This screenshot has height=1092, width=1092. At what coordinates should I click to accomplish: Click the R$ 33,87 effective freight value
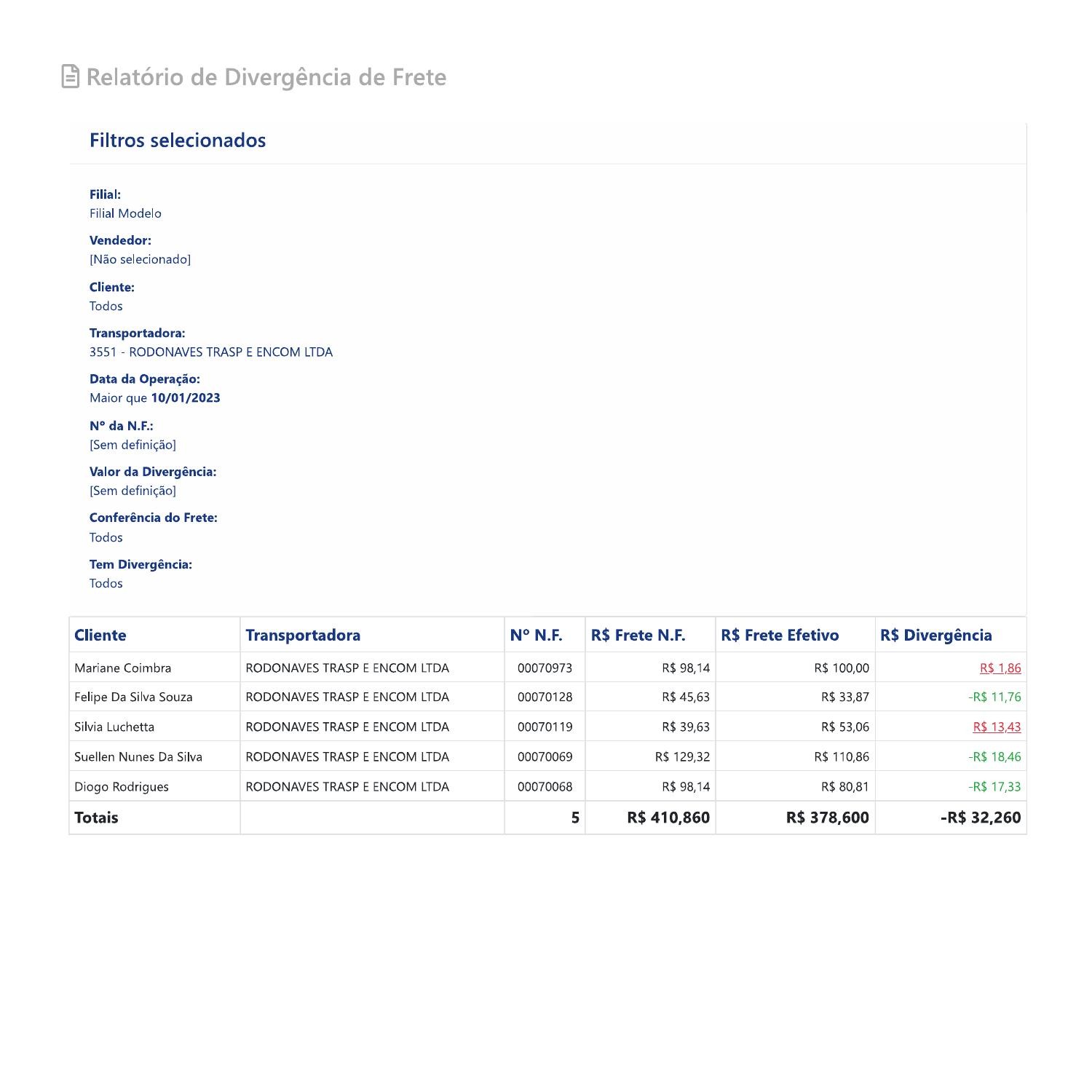pyautogui.click(x=845, y=697)
